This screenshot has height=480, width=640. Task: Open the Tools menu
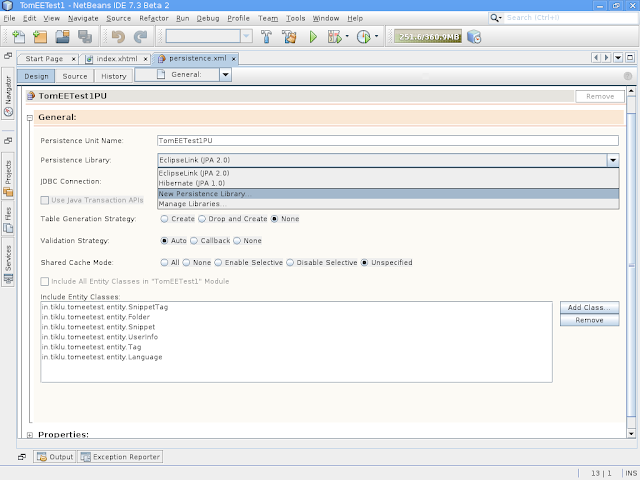tap(295, 18)
